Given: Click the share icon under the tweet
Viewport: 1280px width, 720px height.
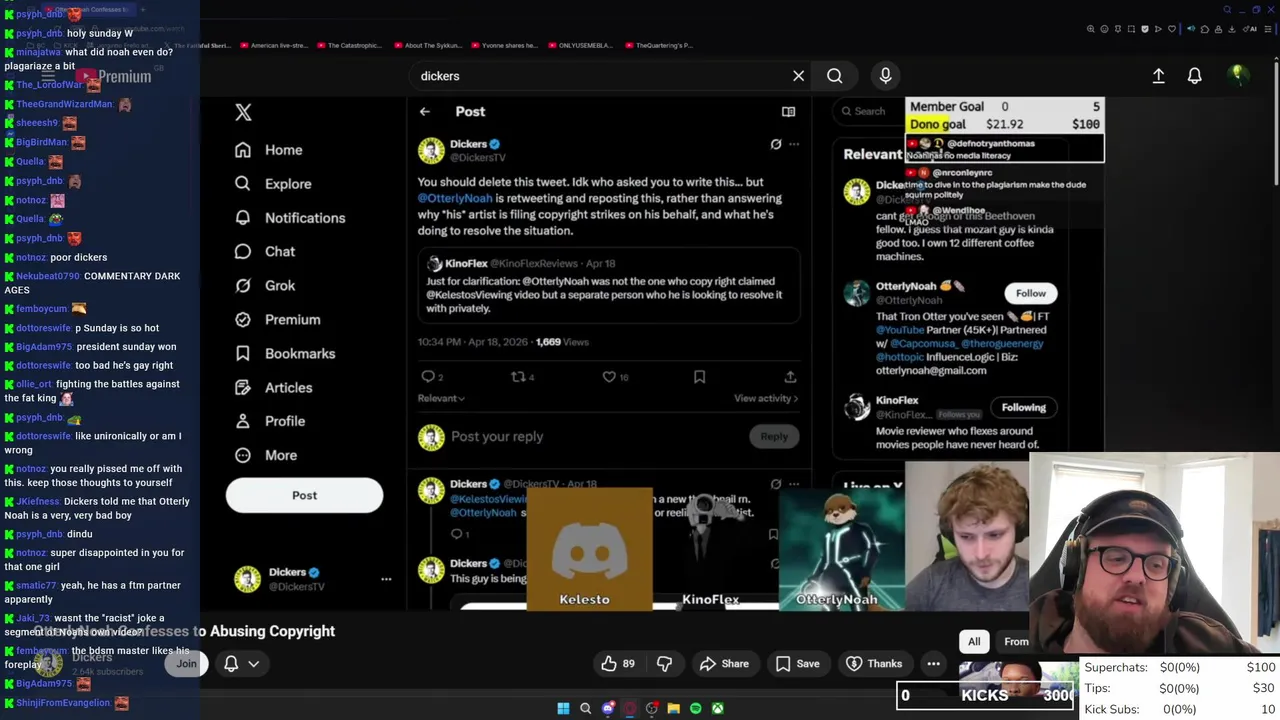Looking at the screenshot, I should tap(790, 377).
